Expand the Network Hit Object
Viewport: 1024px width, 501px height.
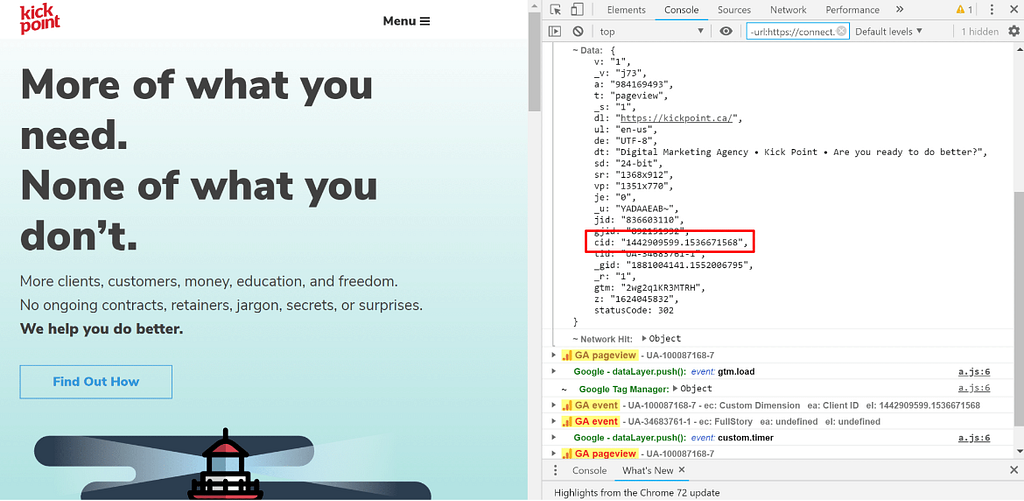[x=644, y=338]
